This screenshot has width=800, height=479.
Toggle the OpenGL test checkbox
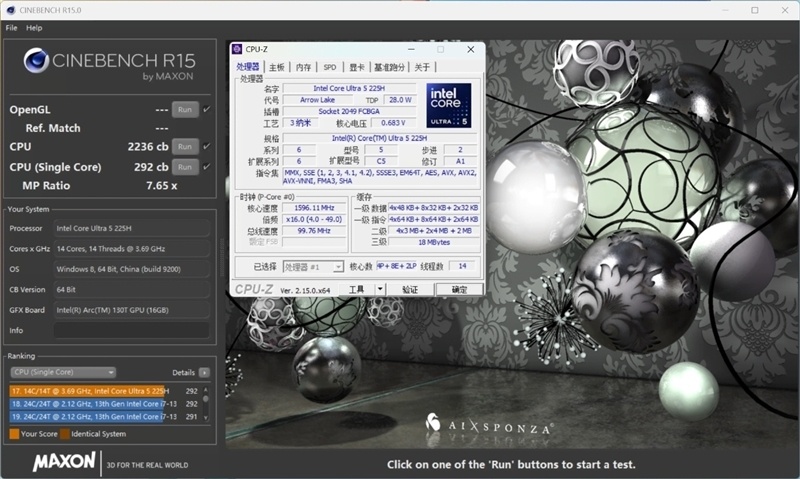207,109
